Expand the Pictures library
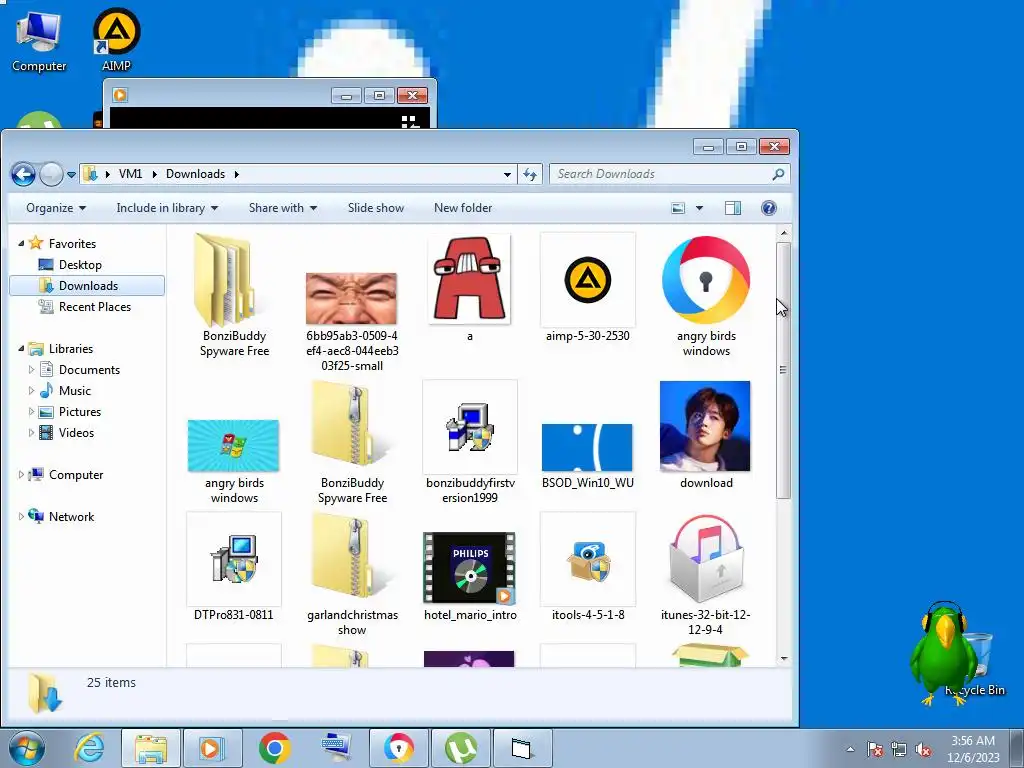Image resolution: width=1024 pixels, height=768 pixels. tap(31, 411)
